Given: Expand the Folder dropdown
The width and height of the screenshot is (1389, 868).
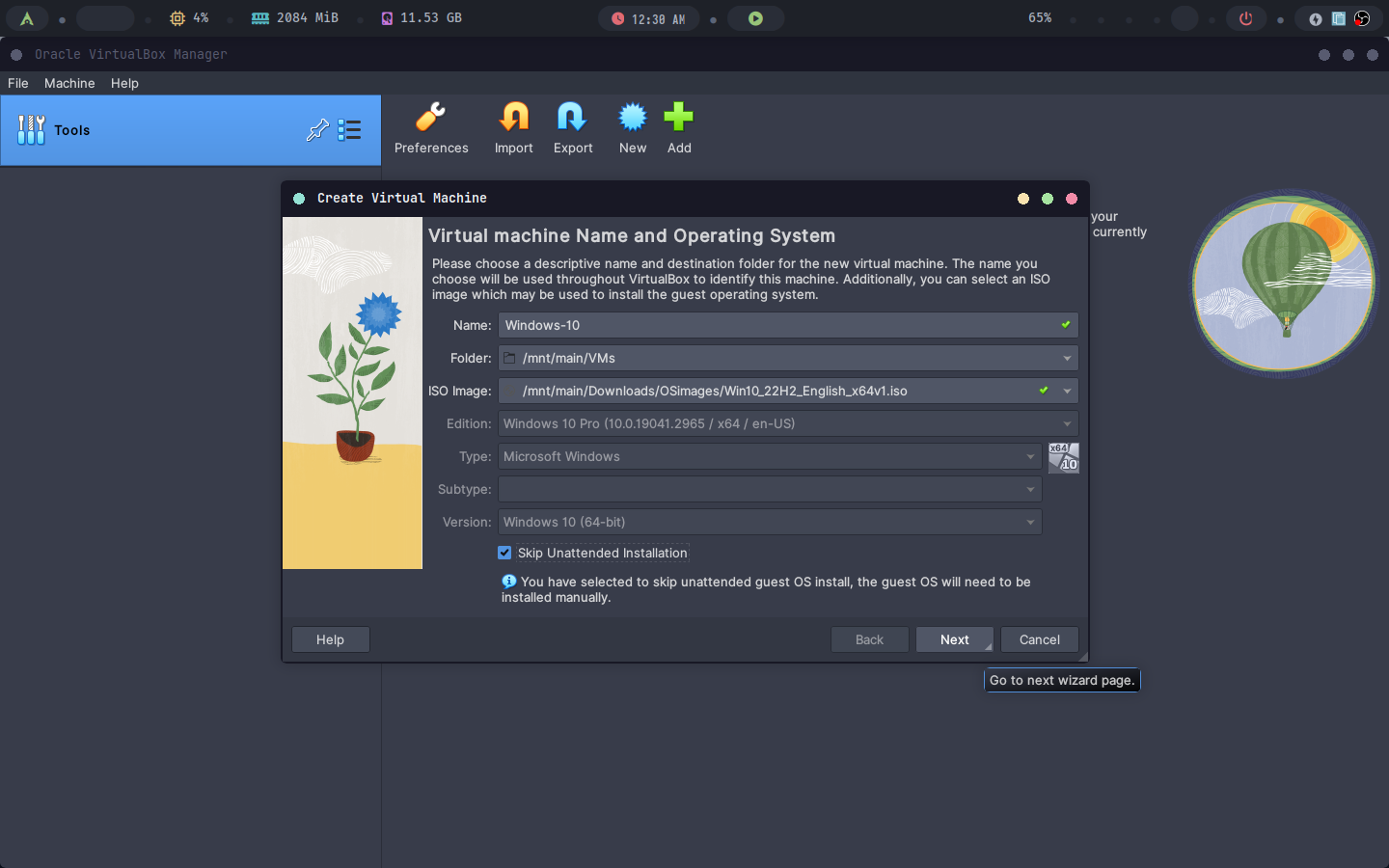Looking at the screenshot, I should pyautogui.click(x=1067, y=358).
